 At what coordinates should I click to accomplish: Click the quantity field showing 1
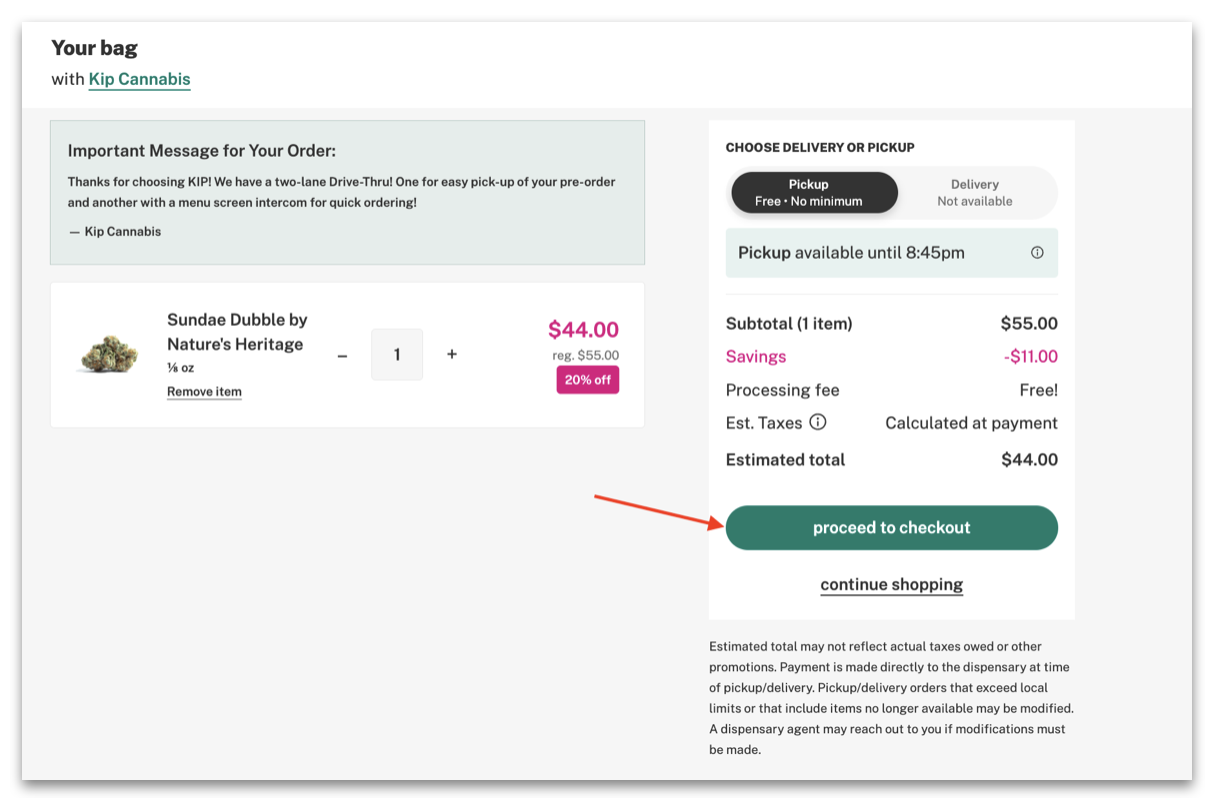(x=397, y=355)
